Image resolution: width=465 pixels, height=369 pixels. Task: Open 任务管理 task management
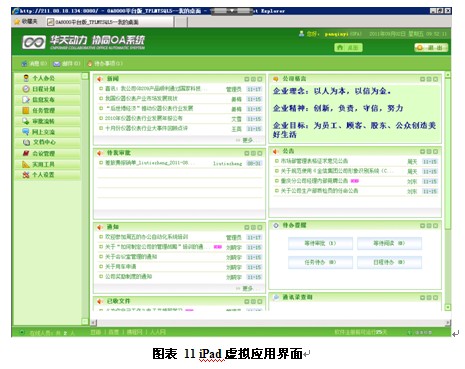(x=43, y=110)
